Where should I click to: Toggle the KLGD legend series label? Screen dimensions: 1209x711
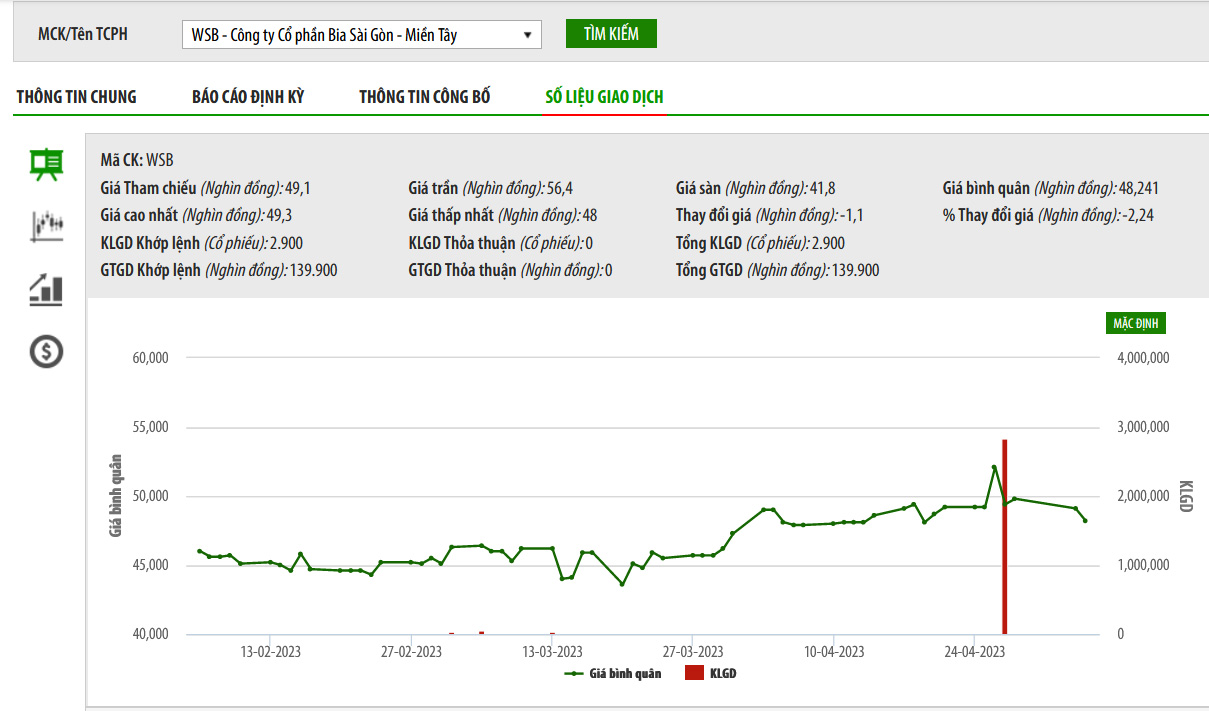click(x=723, y=674)
